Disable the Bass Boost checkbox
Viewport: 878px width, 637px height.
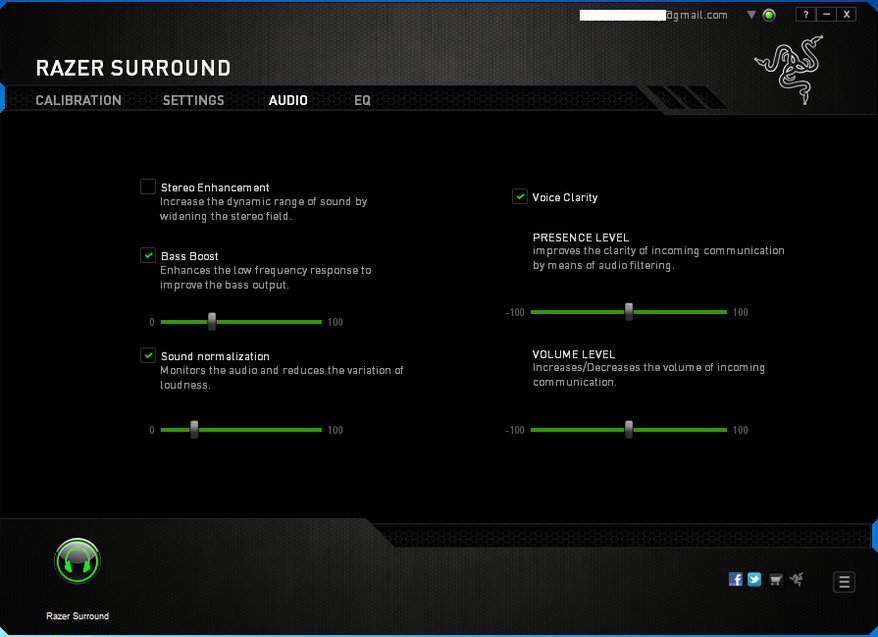[x=148, y=255]
